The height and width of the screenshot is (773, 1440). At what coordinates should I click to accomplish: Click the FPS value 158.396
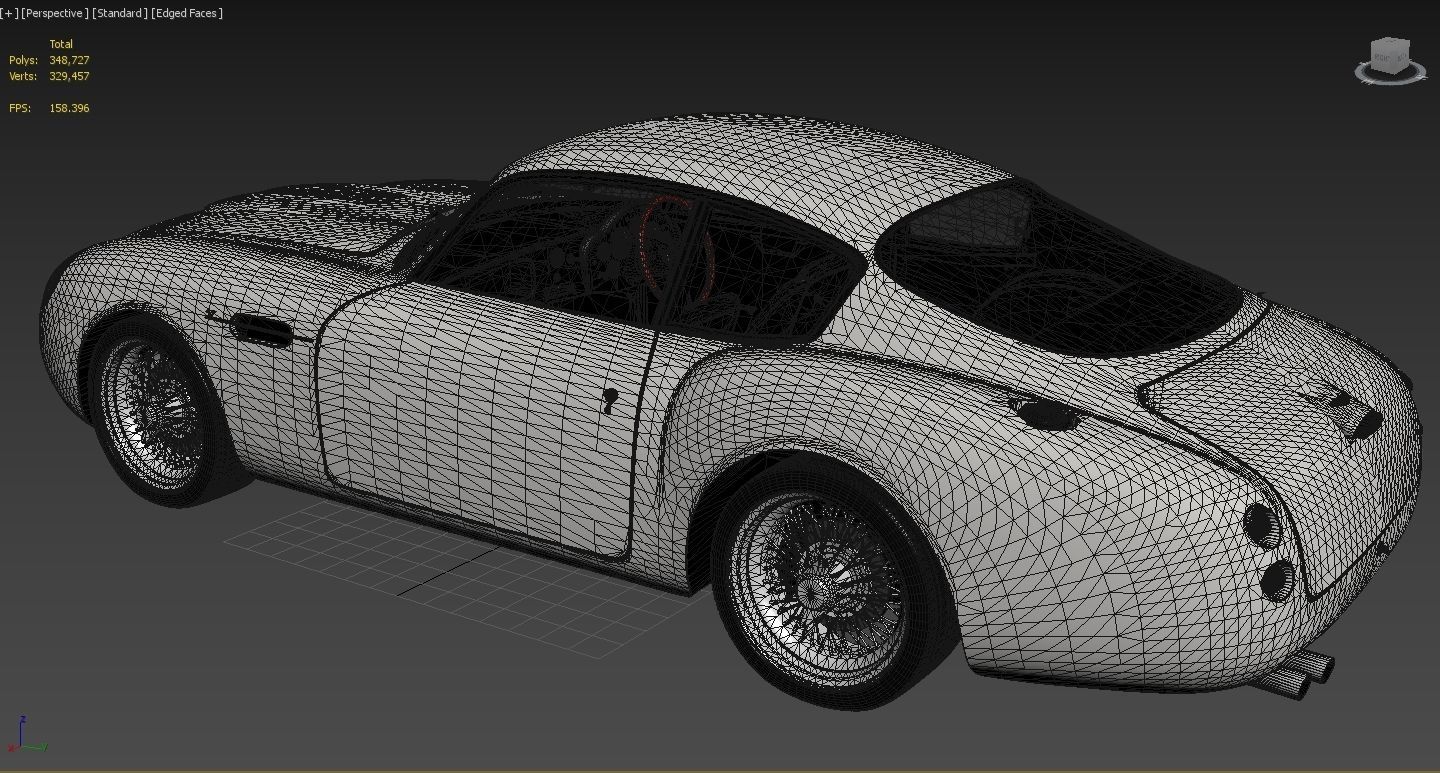(x=69, y=108)
